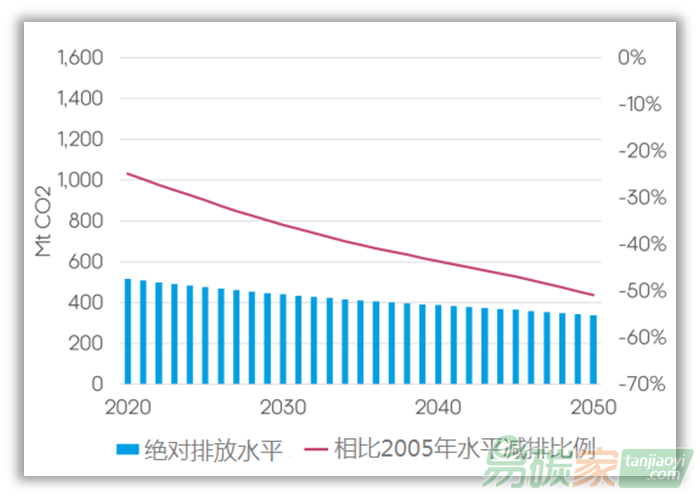700x498 pixels.
Task: Click the blue legend swatch for 绝对排放水平
Action: 126,449
